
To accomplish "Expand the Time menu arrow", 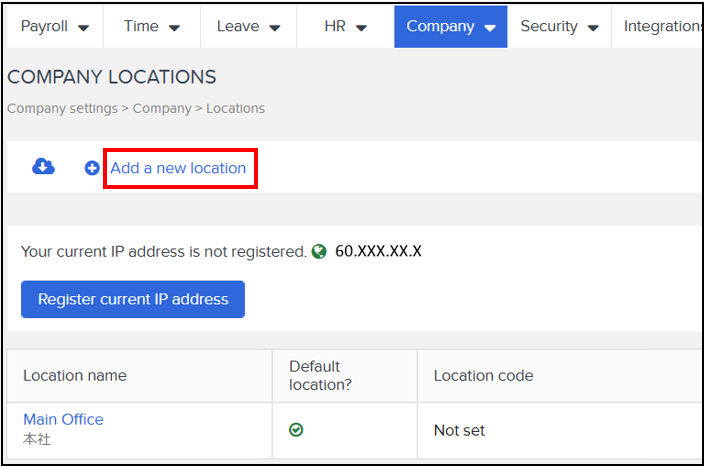I will click(x=174, y=28).
